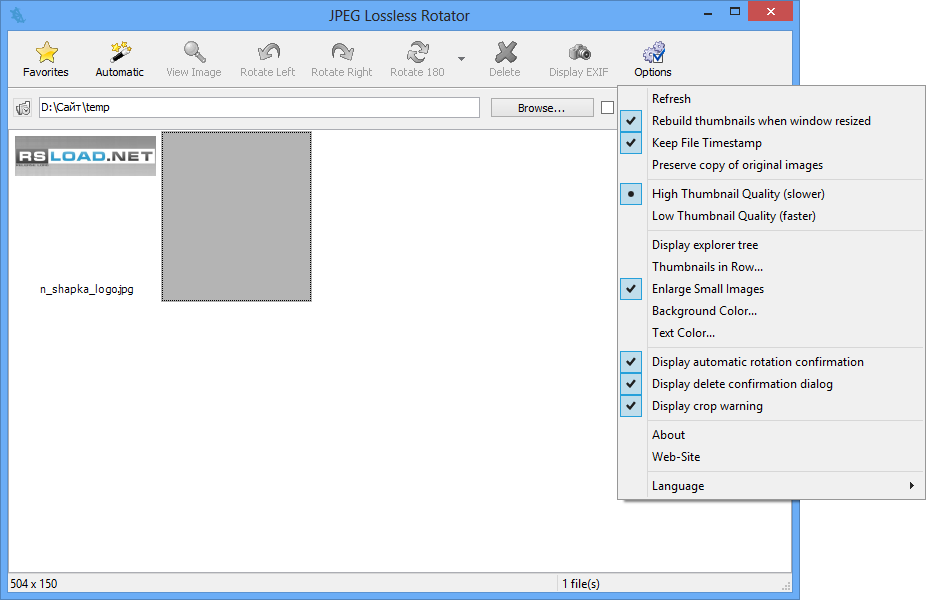Click the Options gears icon
Image resolution: width=926 pixels, height=600 pixels.
[x=654, y=52]
